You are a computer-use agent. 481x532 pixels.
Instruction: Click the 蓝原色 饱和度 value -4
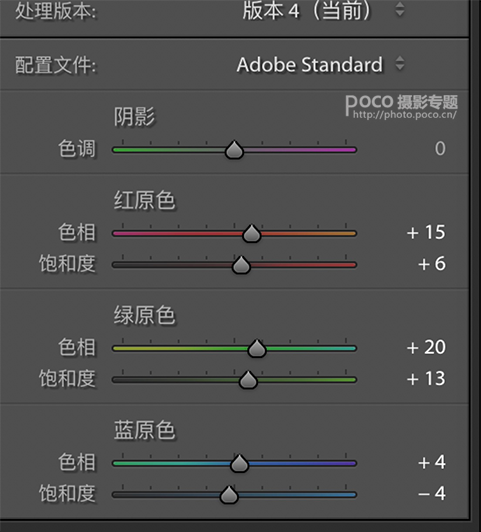pyautogui.click(x=431, y=493)
